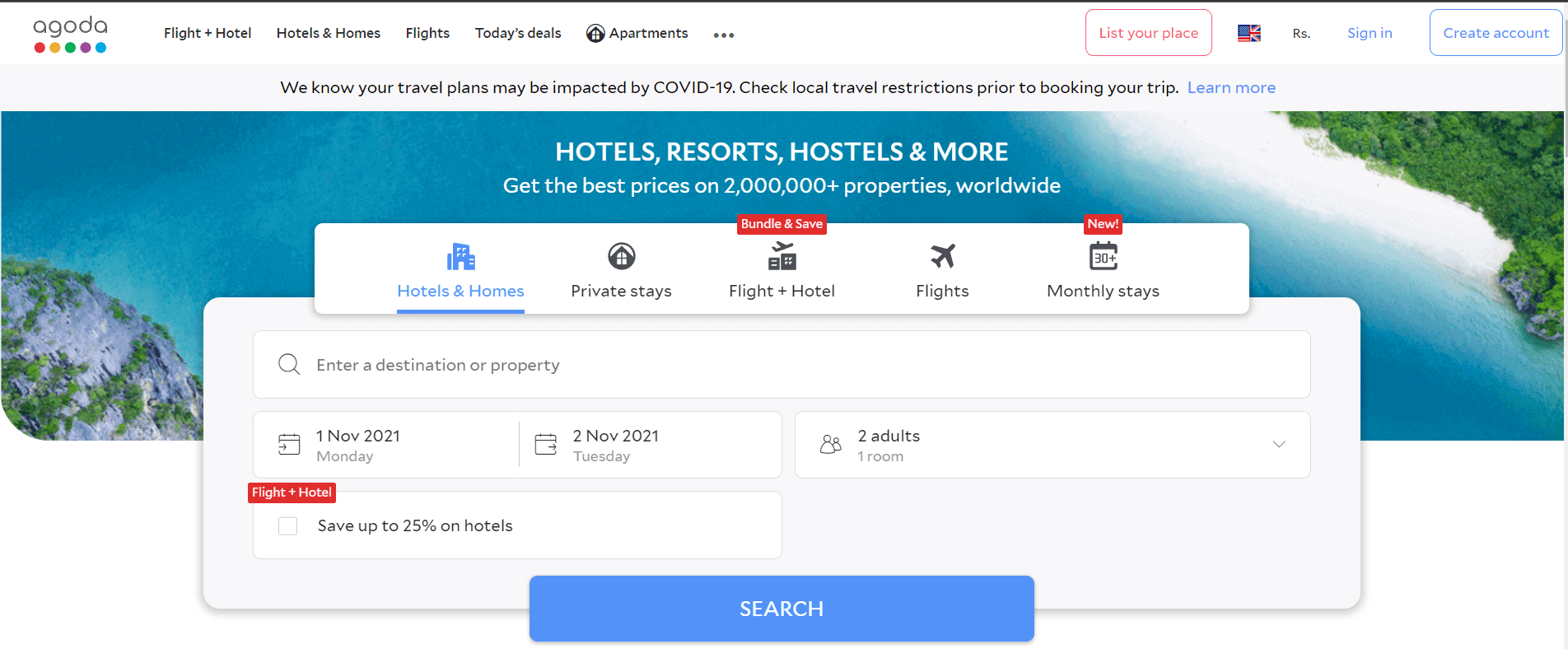Select the Private stays house icon

click(x=621, y=256)
